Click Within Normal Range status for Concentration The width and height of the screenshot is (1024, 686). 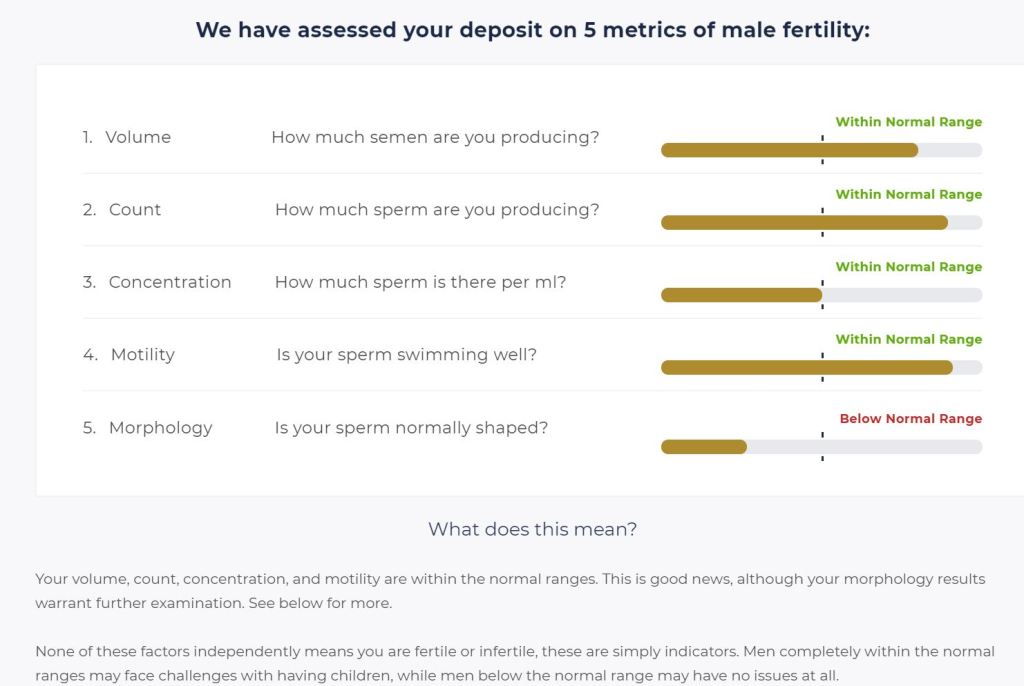(x=908, y=267)
